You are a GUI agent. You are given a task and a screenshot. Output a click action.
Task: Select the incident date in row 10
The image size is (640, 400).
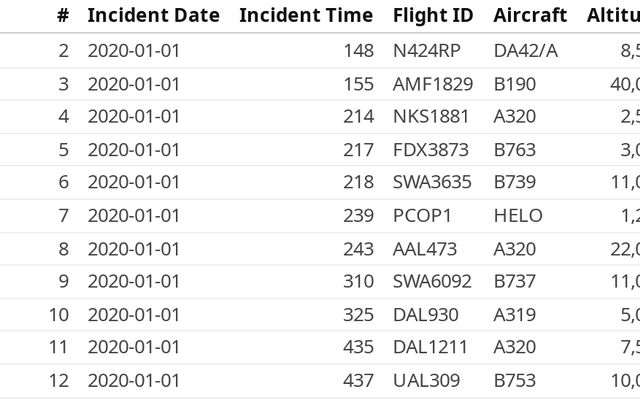click(134, 314)
